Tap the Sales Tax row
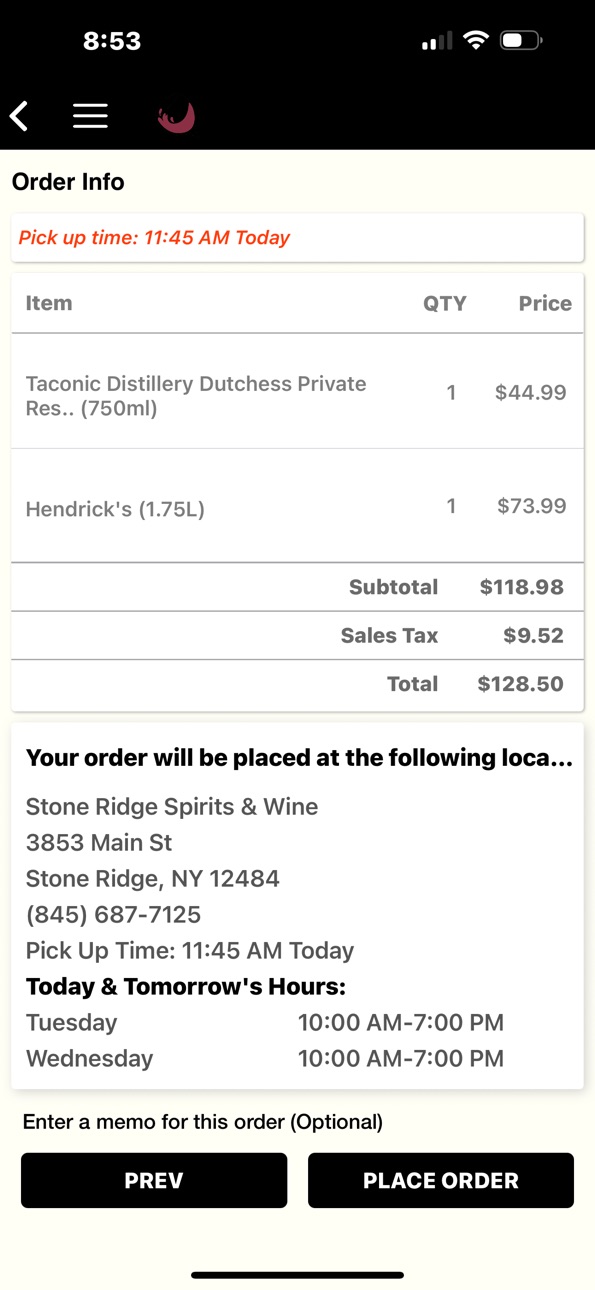The image size is (595, 1290). pos(297,636)
